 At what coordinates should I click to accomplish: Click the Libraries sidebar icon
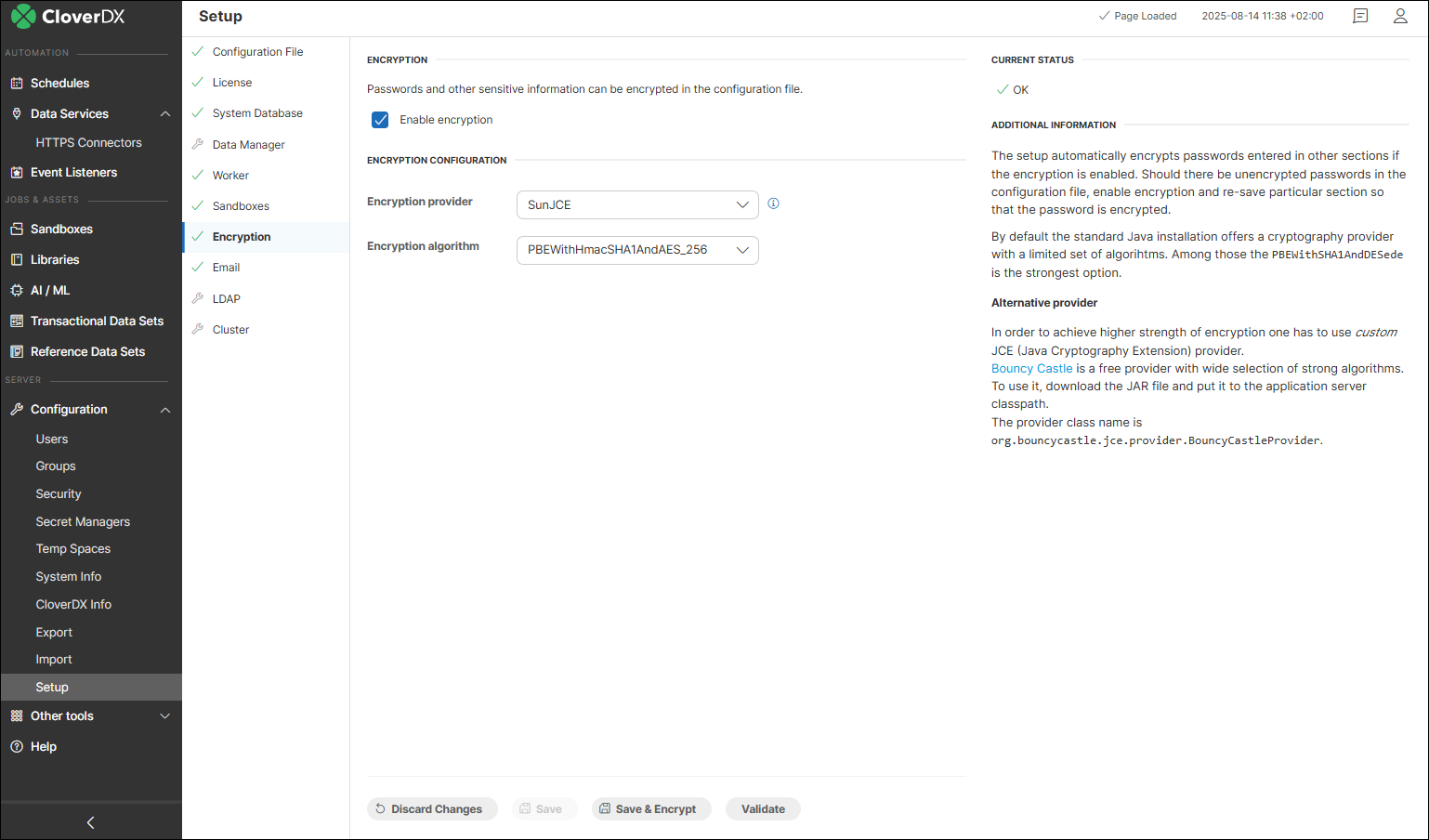[x=19, y=259]
